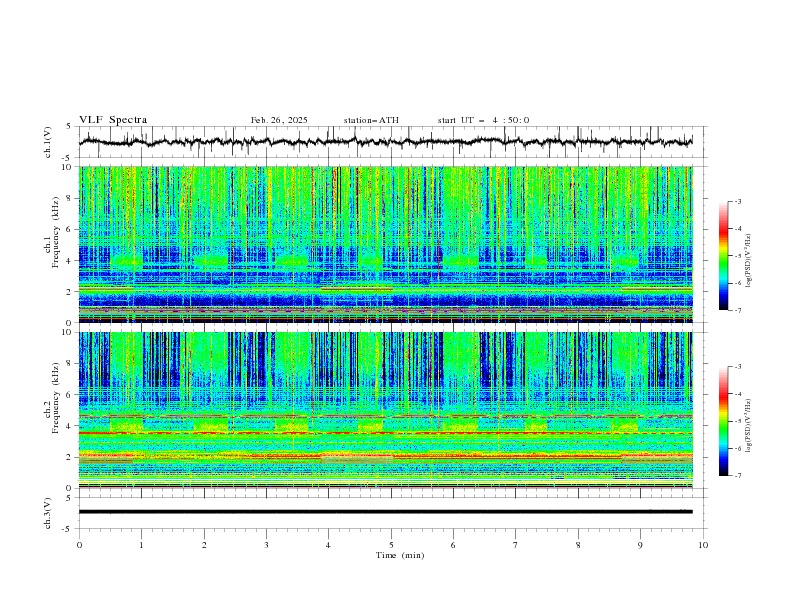Viewport: 792px width, 612px height.
Task: Click the ch.2 frequency axis "8" tick
Action: coord(71,364)
